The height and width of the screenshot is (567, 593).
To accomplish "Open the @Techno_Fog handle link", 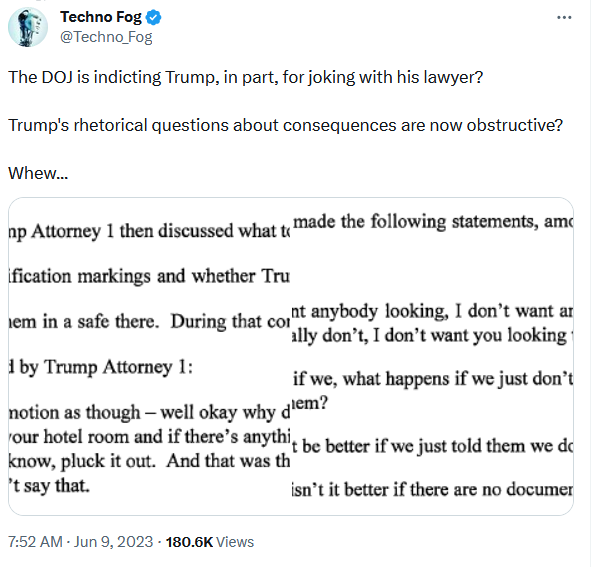I will tap(106, 37).
